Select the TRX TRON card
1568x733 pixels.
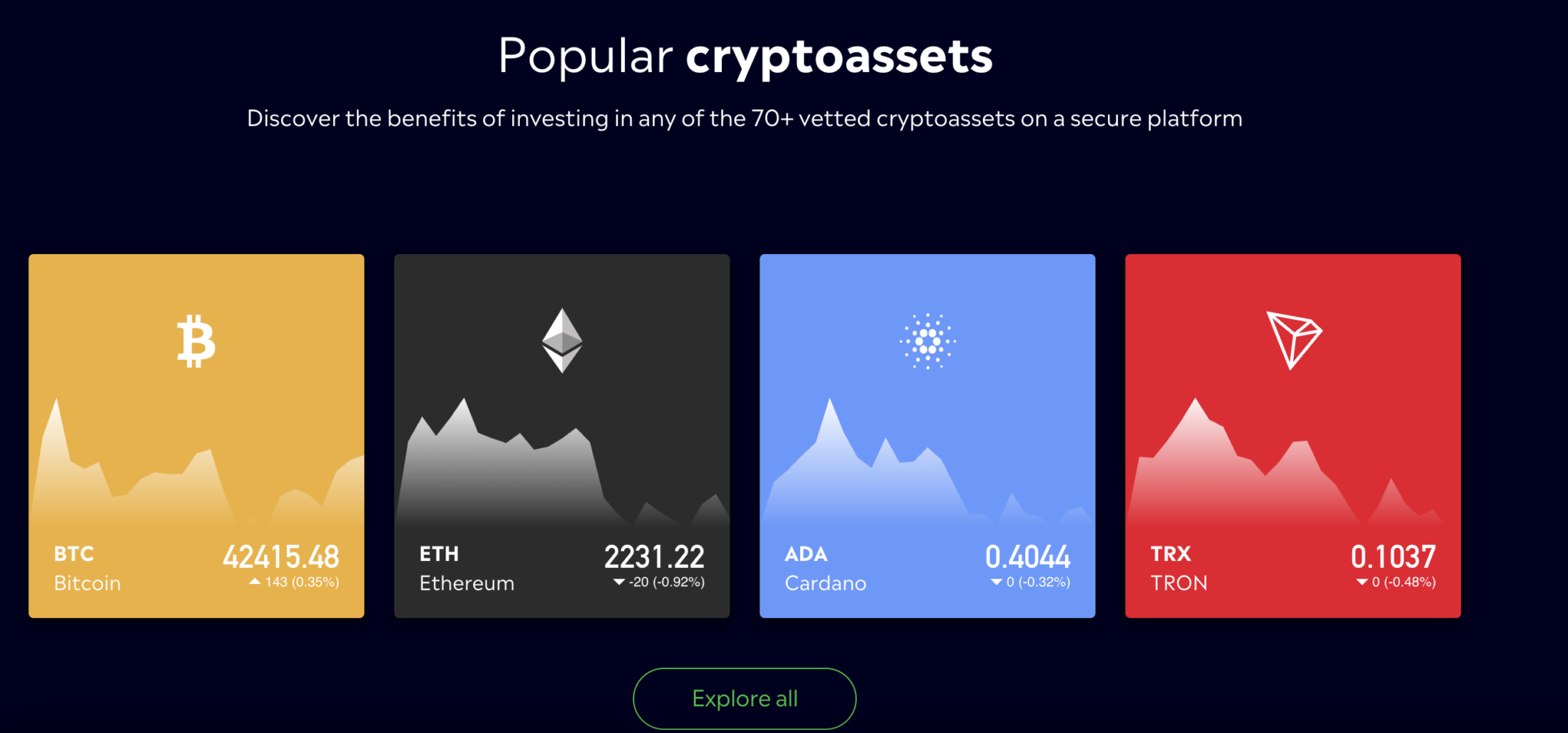pyautogui.click(x=1292, y=436)
